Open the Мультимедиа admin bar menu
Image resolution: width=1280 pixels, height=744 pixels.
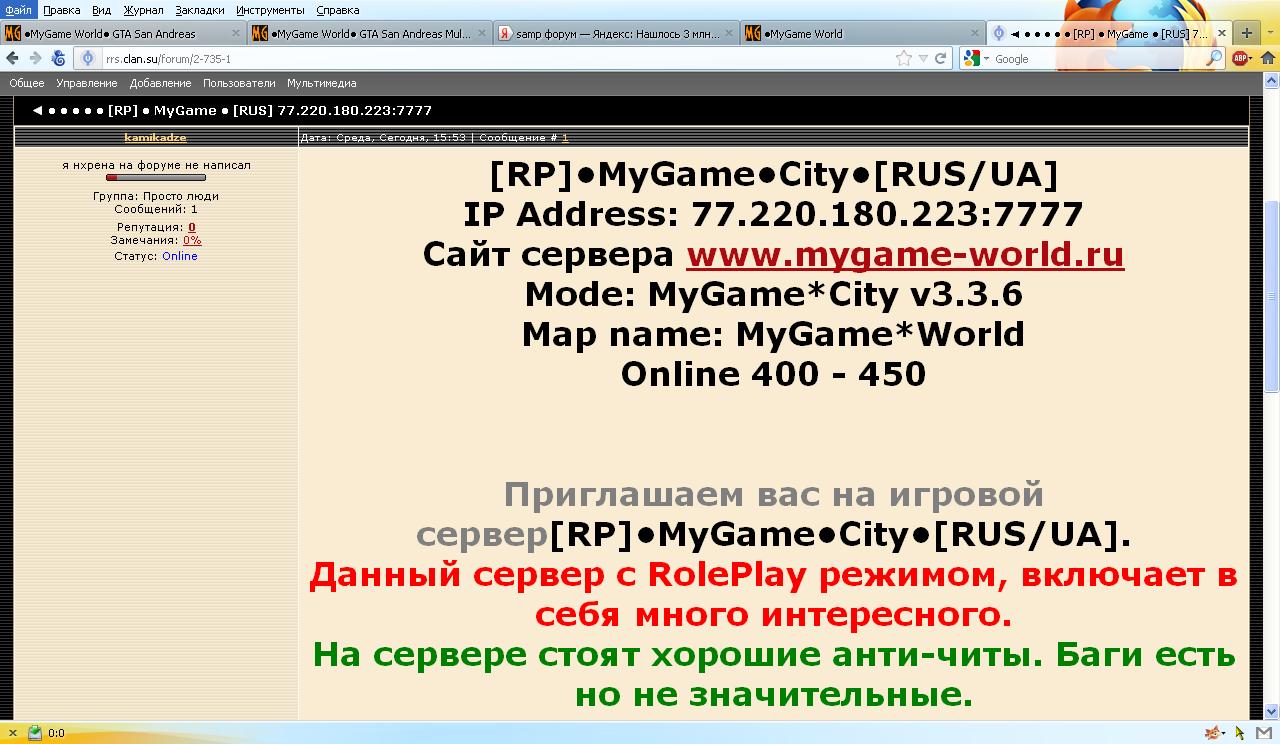(x=321, y=83)
